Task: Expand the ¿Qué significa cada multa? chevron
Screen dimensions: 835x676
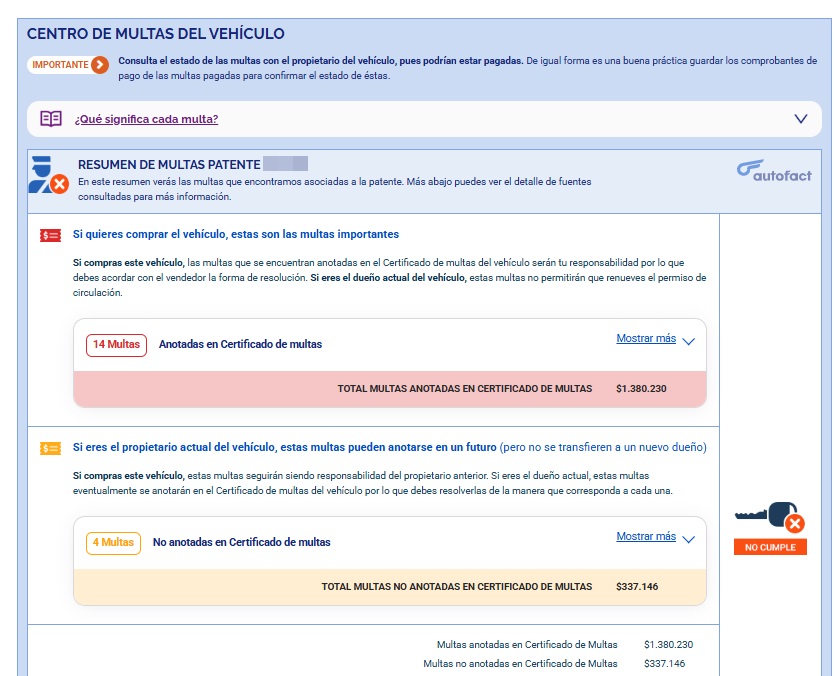Action: point(800,119)
